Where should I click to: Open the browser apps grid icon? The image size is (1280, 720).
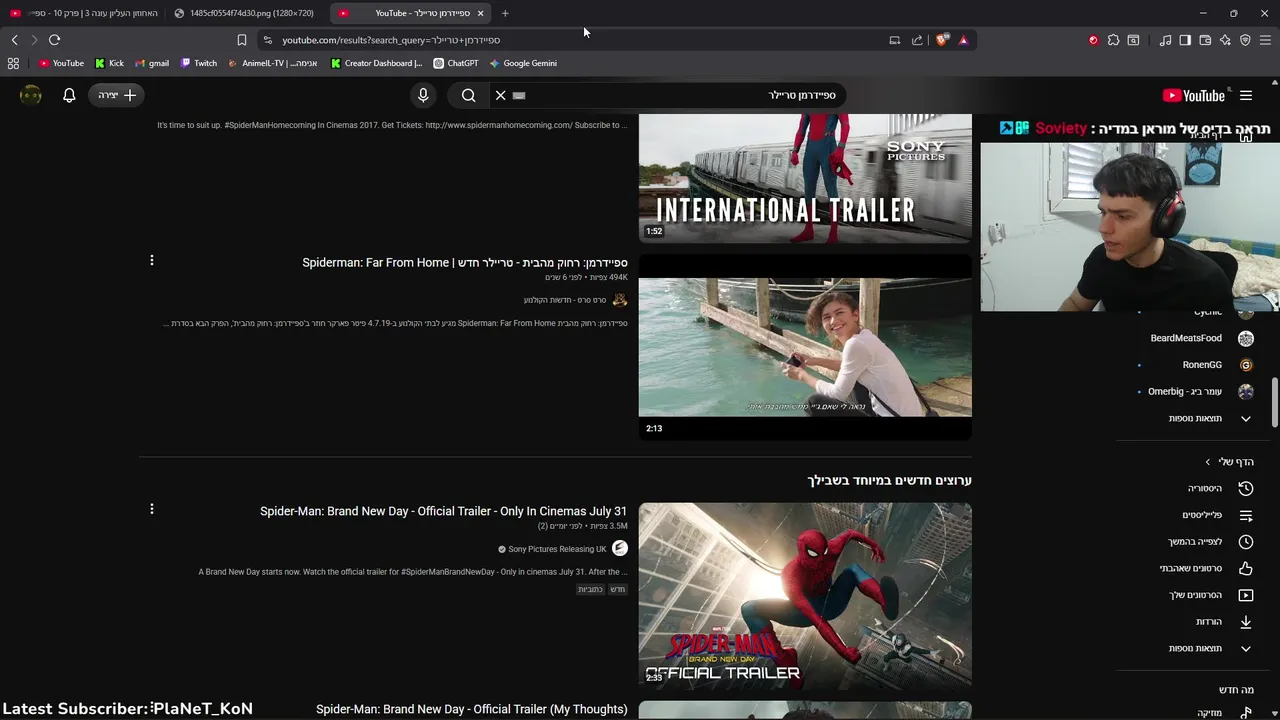pyautogui.click(x=13, y=63)
